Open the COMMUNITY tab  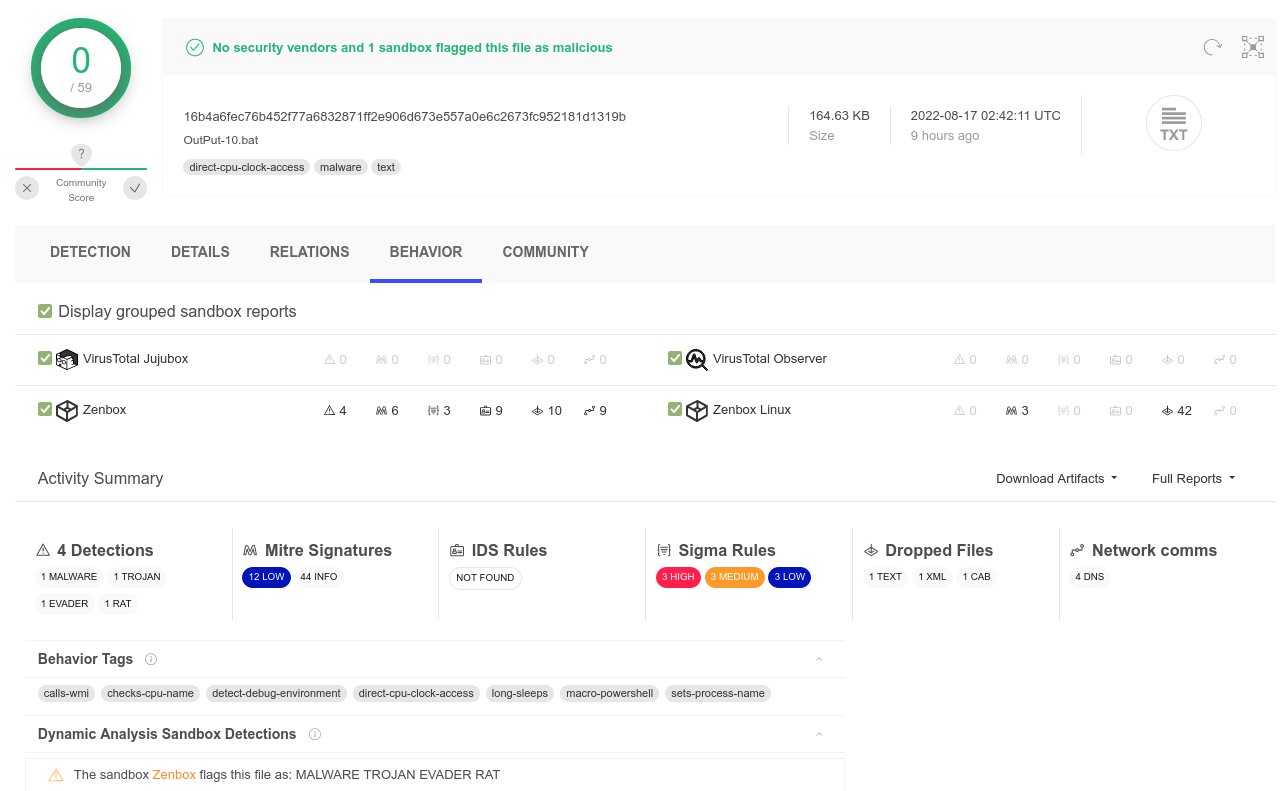pos(545,252)
